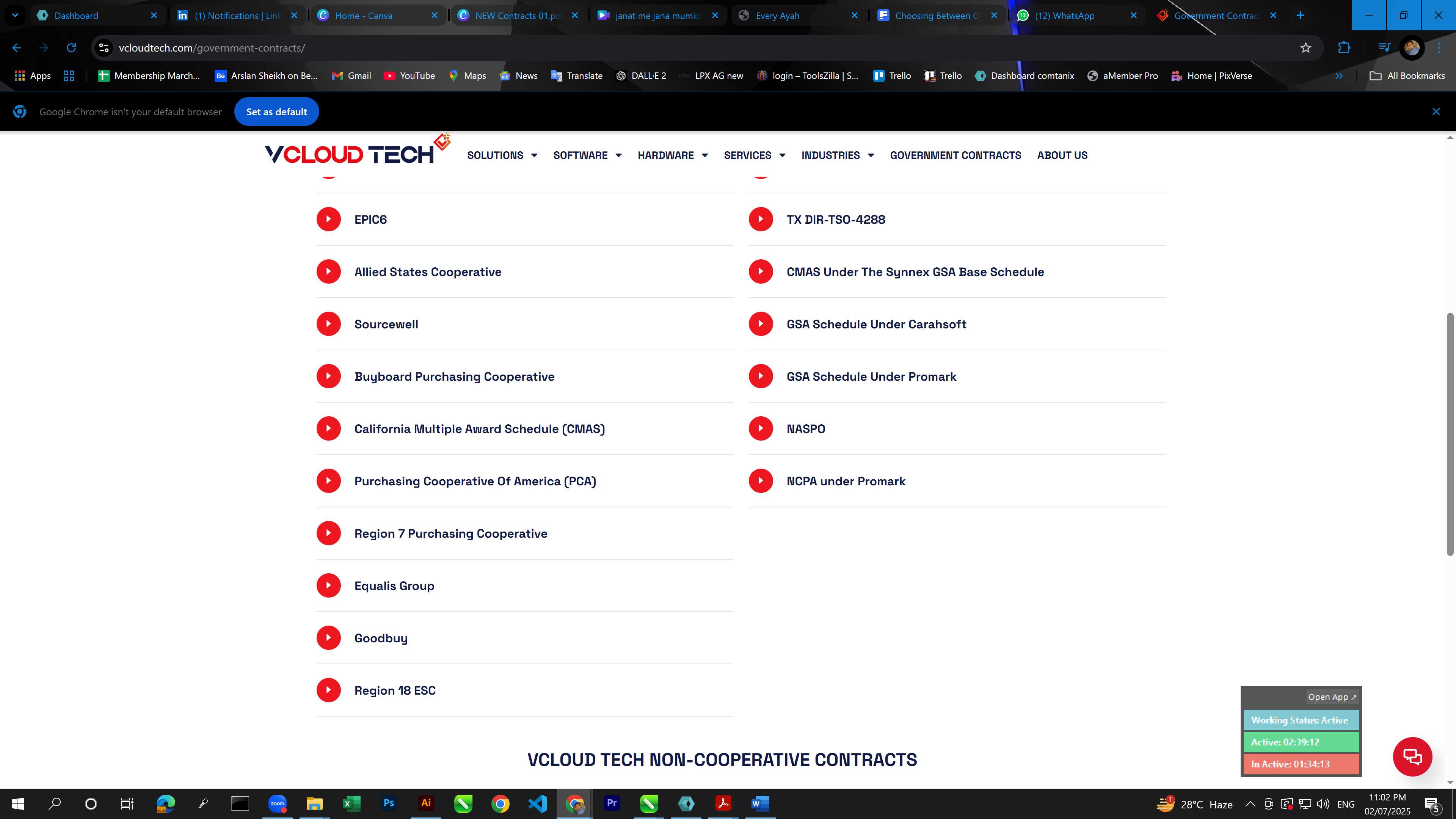Click TX DIR-TSO-4288 red arrow icon
Viewport: 1456px width, 819px height.
(x=761, y=219)
